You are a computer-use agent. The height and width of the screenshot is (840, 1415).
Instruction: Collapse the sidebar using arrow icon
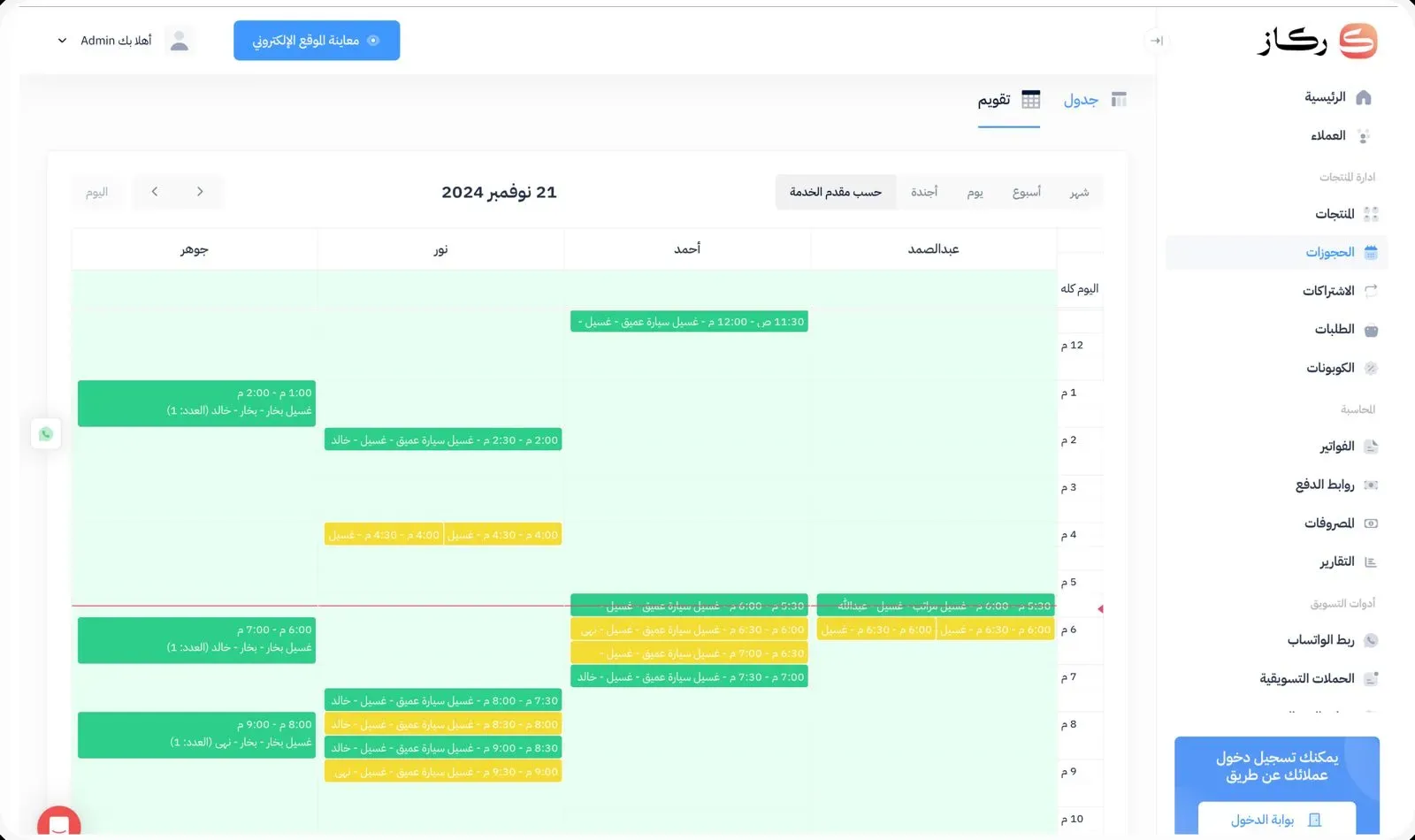coord(1156,41)
